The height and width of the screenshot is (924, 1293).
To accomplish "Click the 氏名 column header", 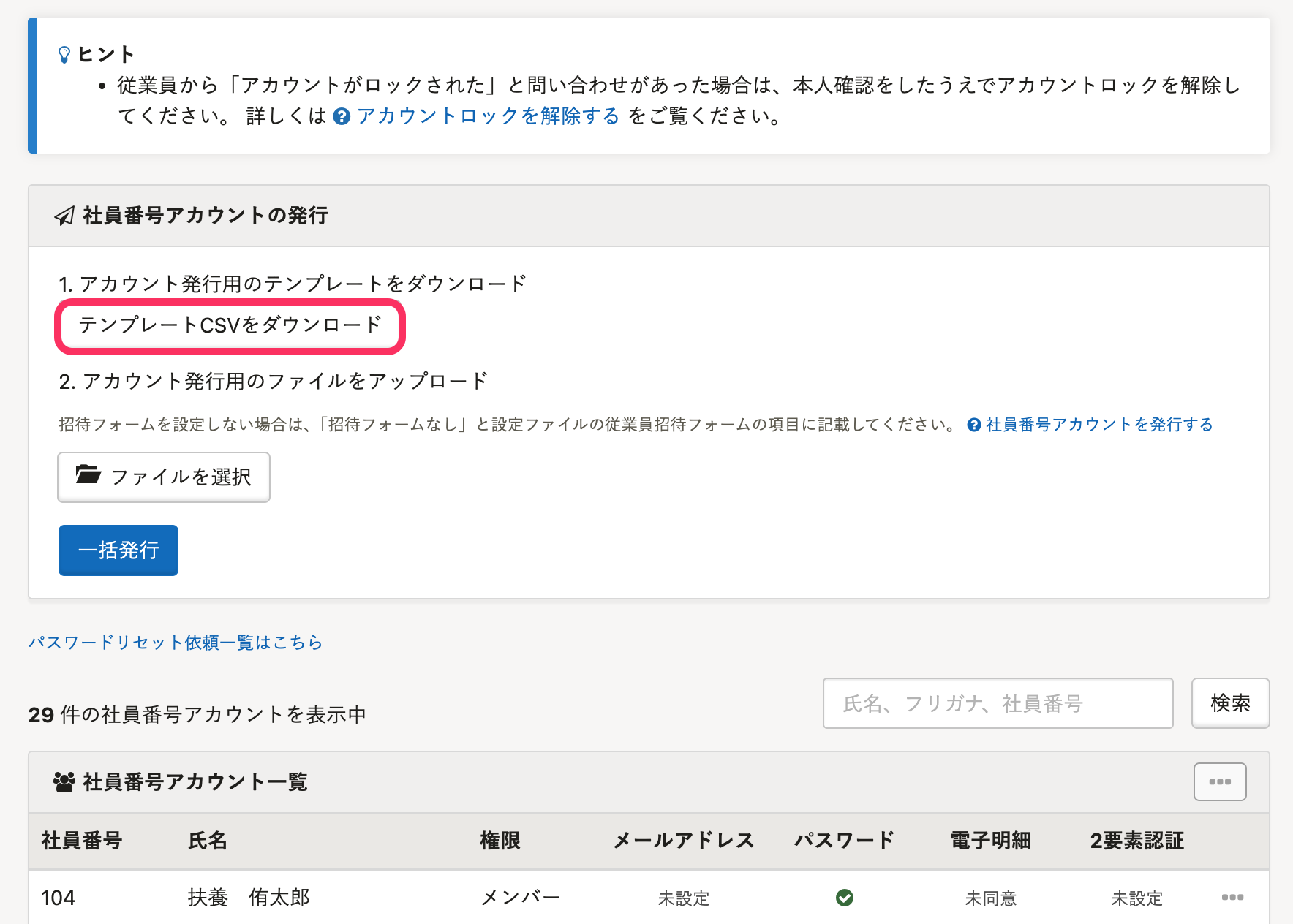I will pos(208,841).
